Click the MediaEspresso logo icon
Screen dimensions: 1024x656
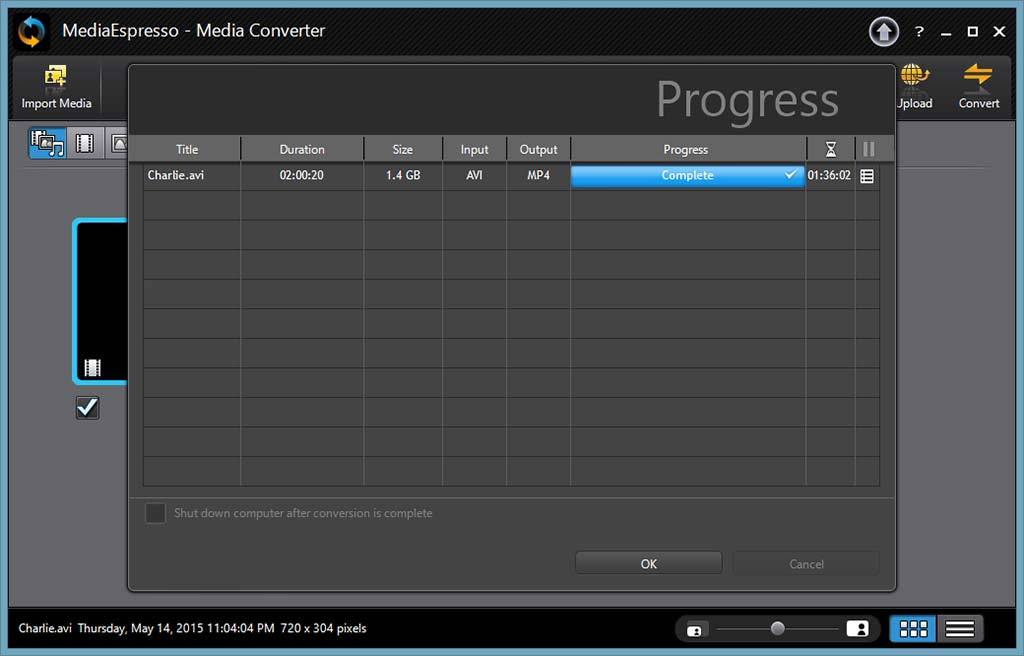(31, 31)
